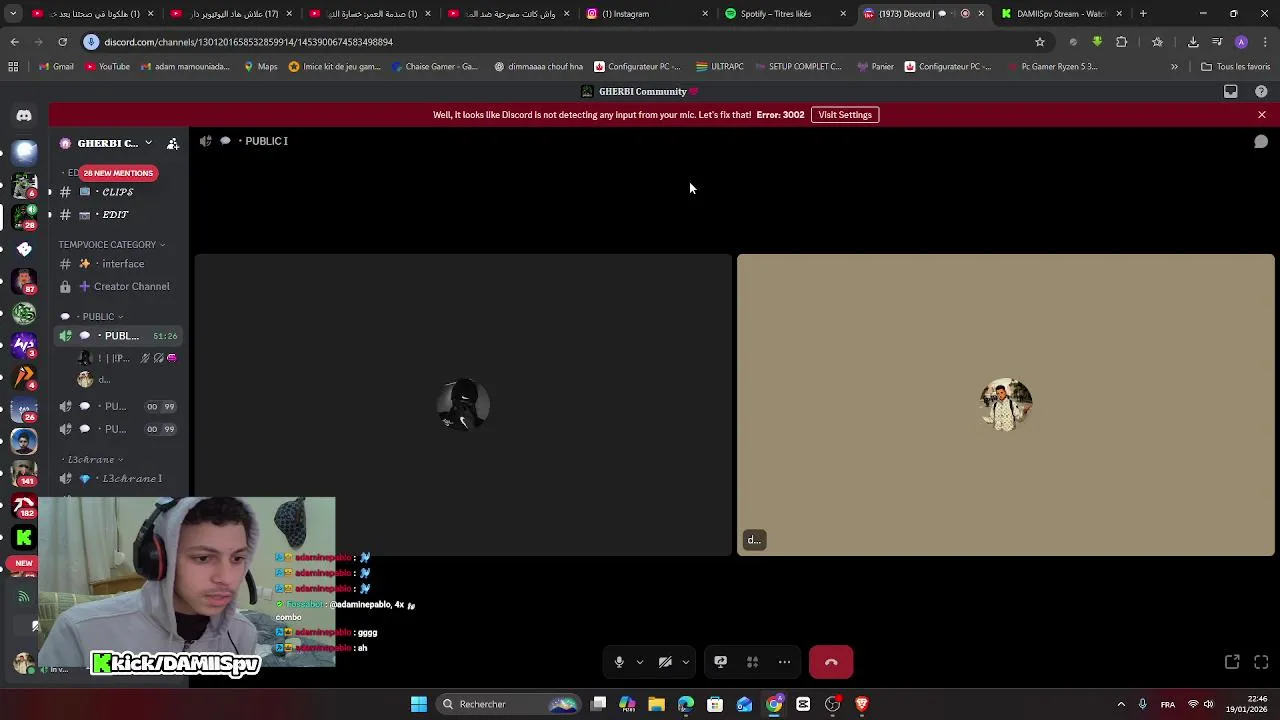Click the invite members icon next to server name
The width and height of the screenshot is (1280, 720).
(173, 143)
